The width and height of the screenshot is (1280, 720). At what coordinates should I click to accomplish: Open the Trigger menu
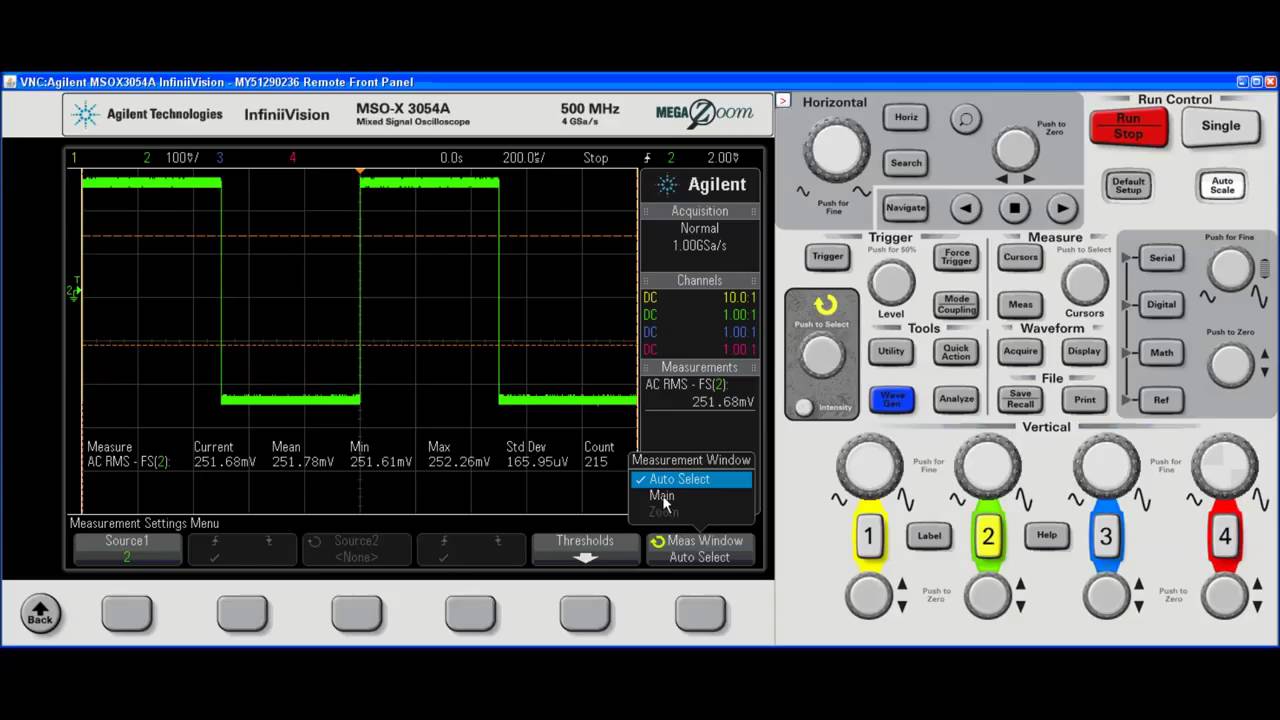coord(827,256)
